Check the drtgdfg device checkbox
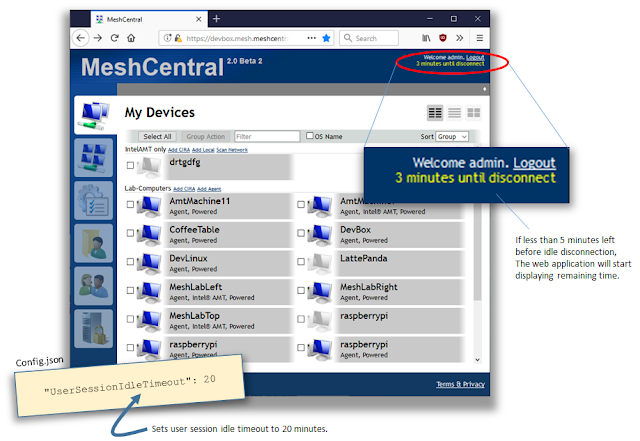The width and height of the screenshot is (640, 441). click(130, 165)
